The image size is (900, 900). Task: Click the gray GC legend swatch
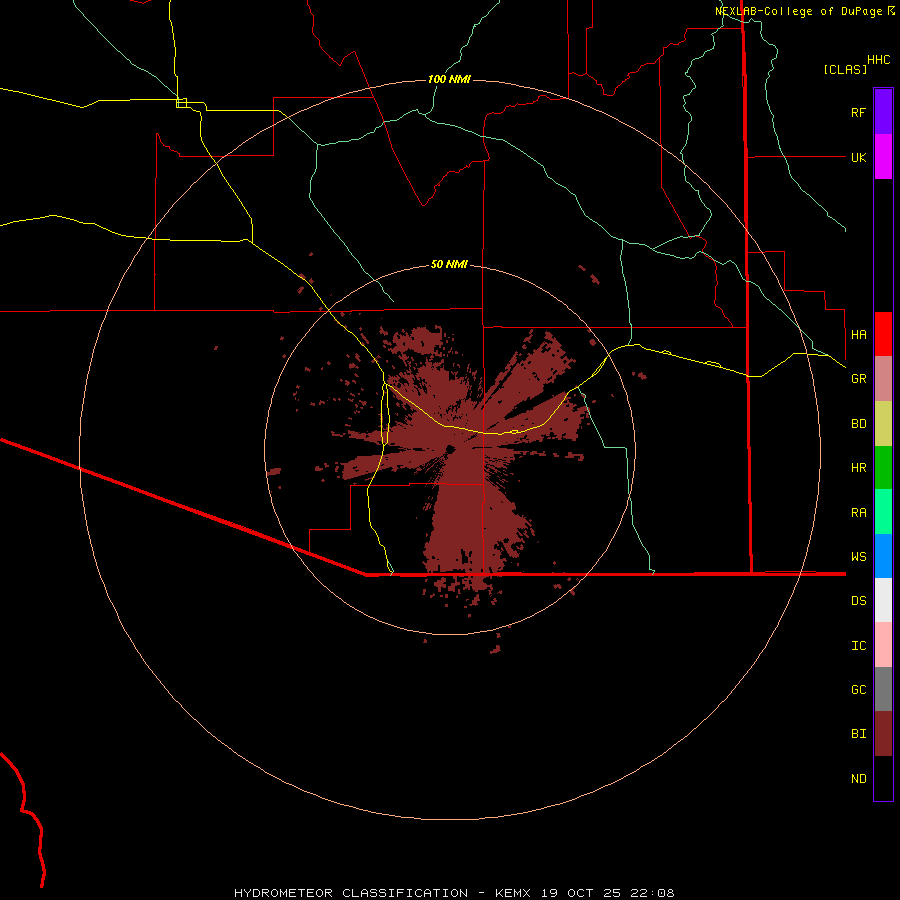pos(883,689)
